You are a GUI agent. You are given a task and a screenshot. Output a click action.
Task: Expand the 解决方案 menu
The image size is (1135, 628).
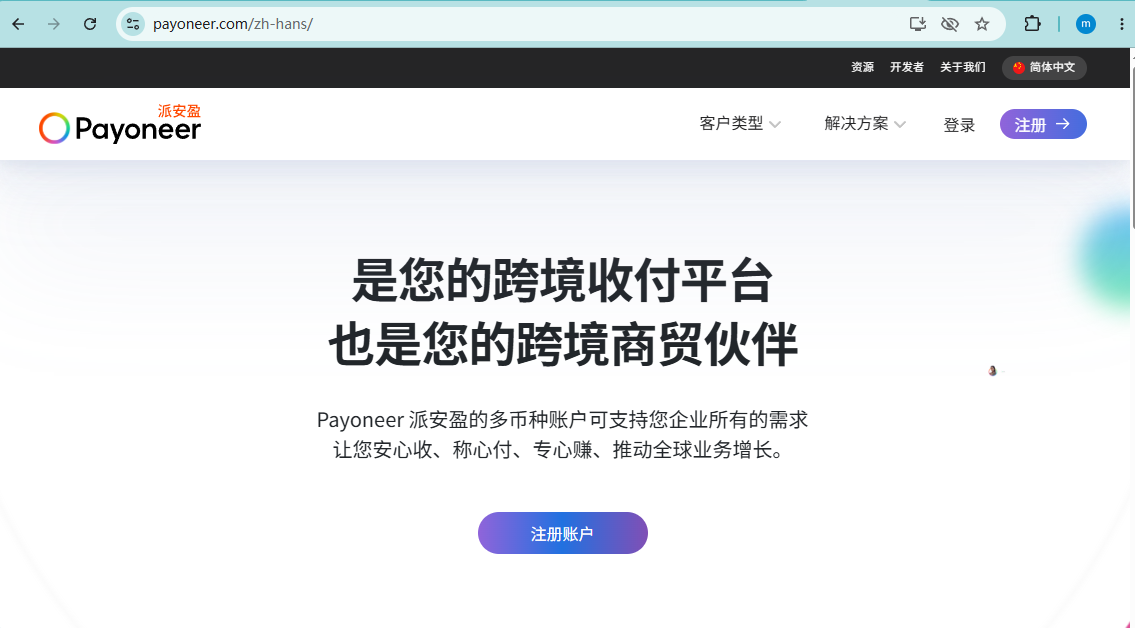click(865, 124)
